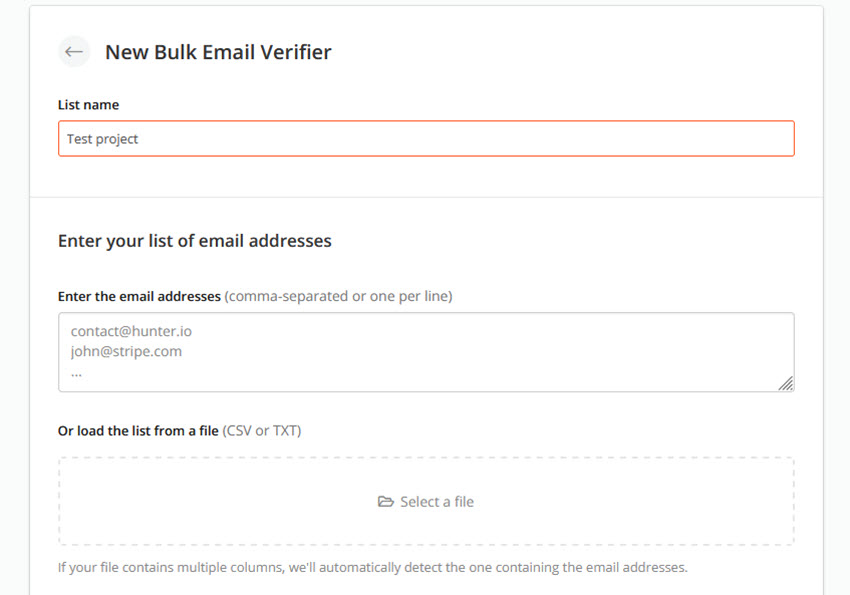Screen dimensions: 850x595
Task: Click the "New Bulk Email Verifier" heading
Action: point(218,52)
